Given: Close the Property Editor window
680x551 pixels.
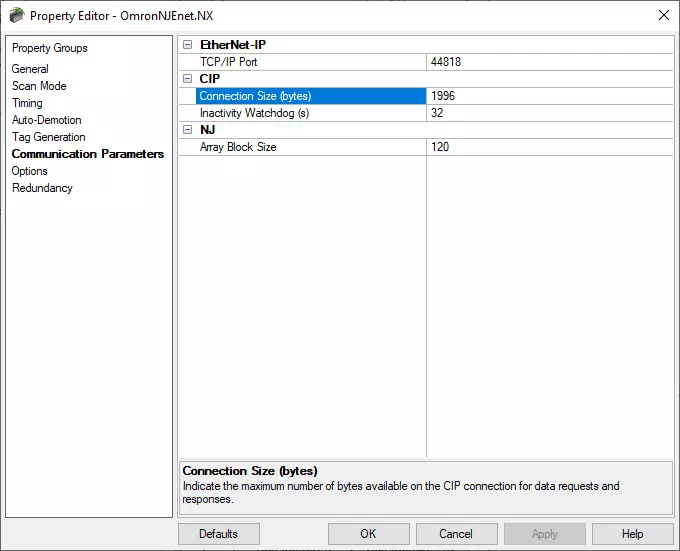Looking at the screenshot, I should (x=664, y=16).
